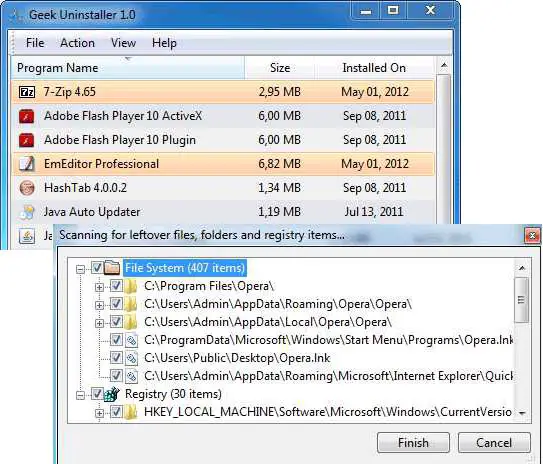Viewport: 543px width, 464px height.
Task: Open the Action menu
Action: [x=77, y=43]
